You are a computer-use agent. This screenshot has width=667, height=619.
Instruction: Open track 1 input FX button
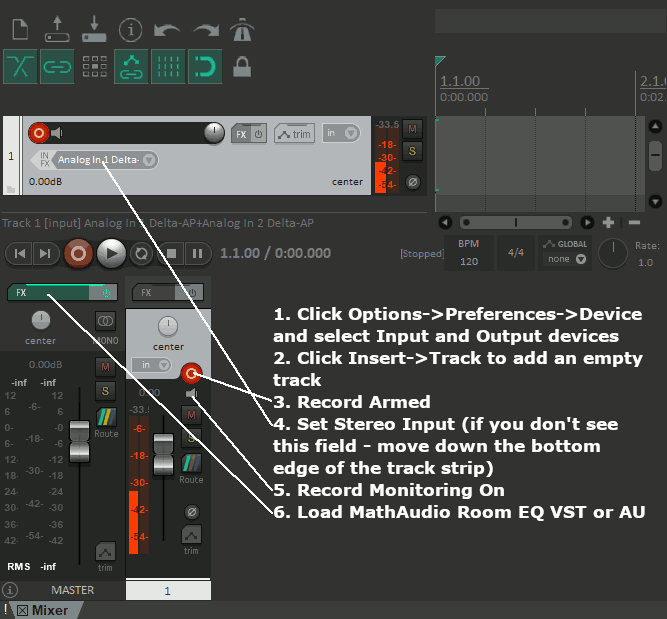44,160
